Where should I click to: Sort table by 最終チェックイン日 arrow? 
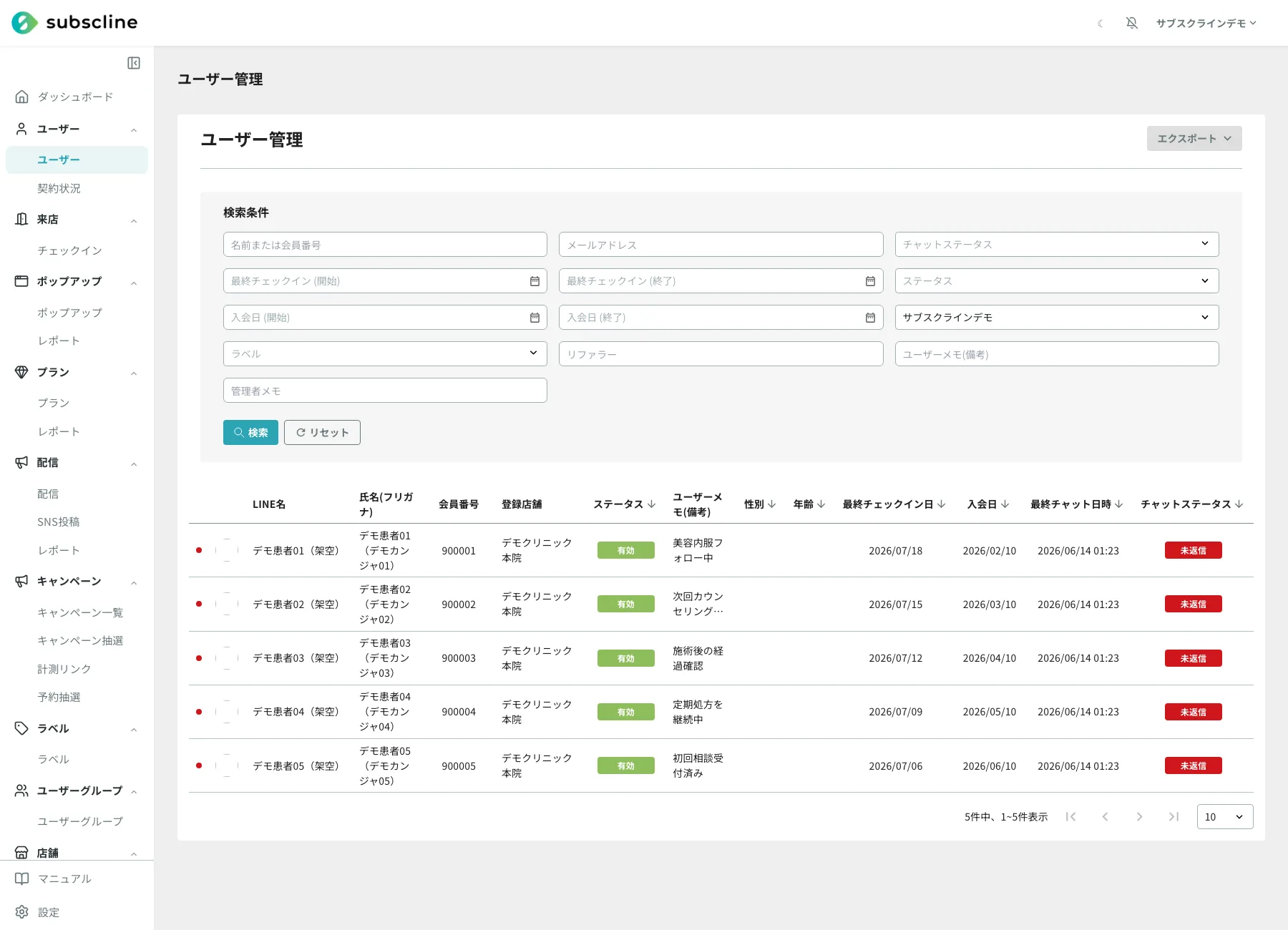(x=941, y=504)
